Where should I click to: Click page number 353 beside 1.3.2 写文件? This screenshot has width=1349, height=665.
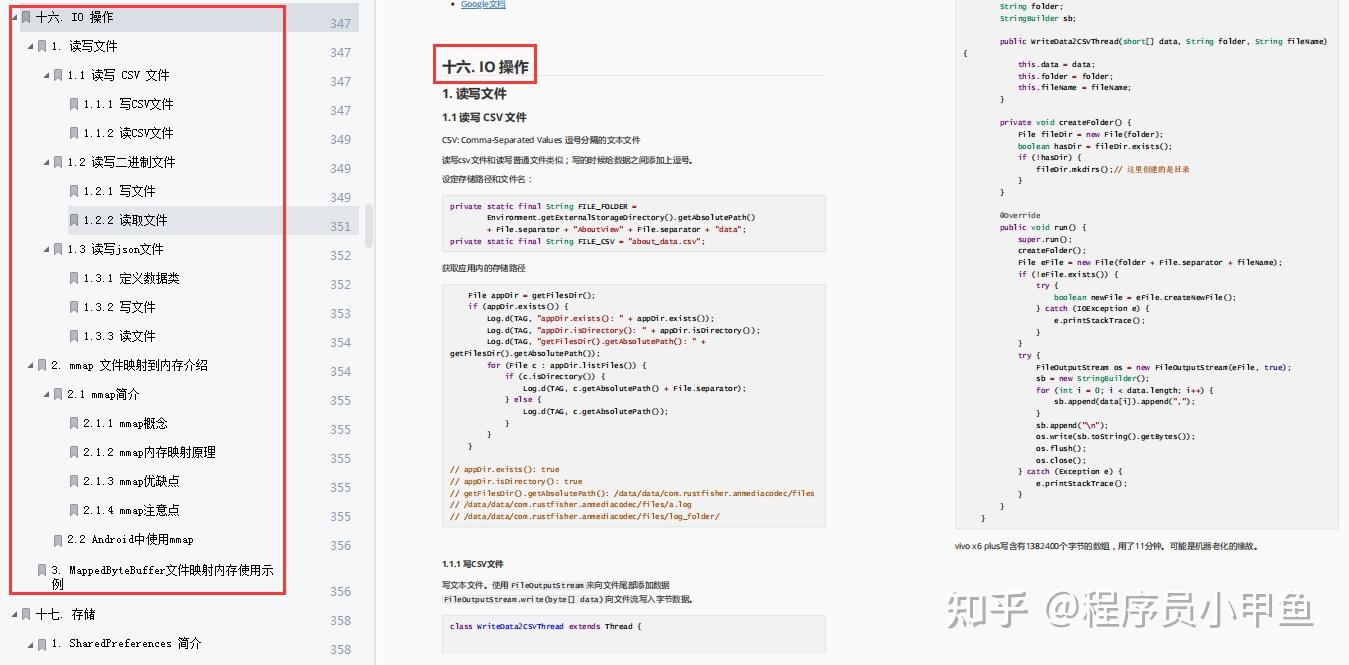(x=340, y=314)
